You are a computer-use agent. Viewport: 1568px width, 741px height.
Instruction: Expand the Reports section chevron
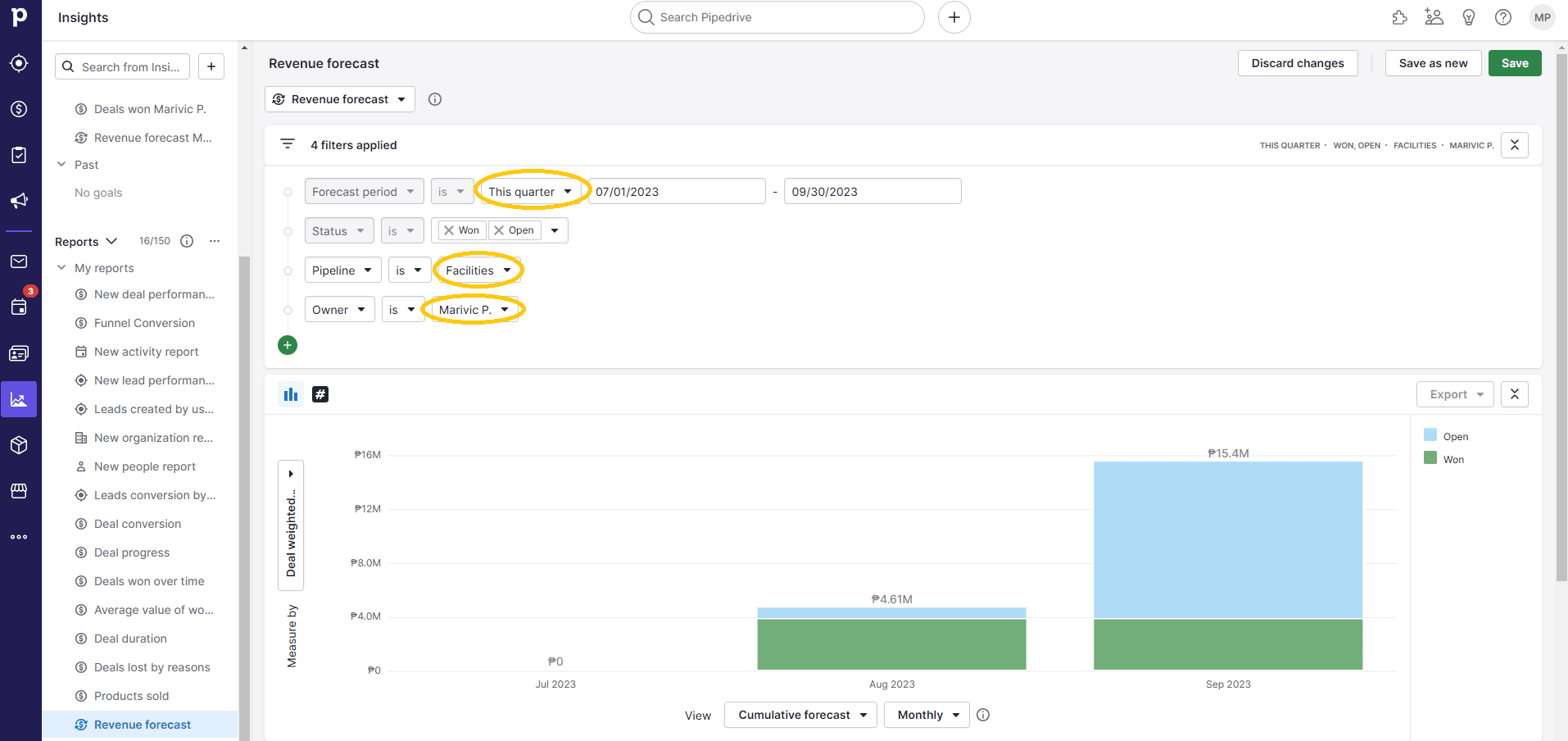tap(111, 241)
